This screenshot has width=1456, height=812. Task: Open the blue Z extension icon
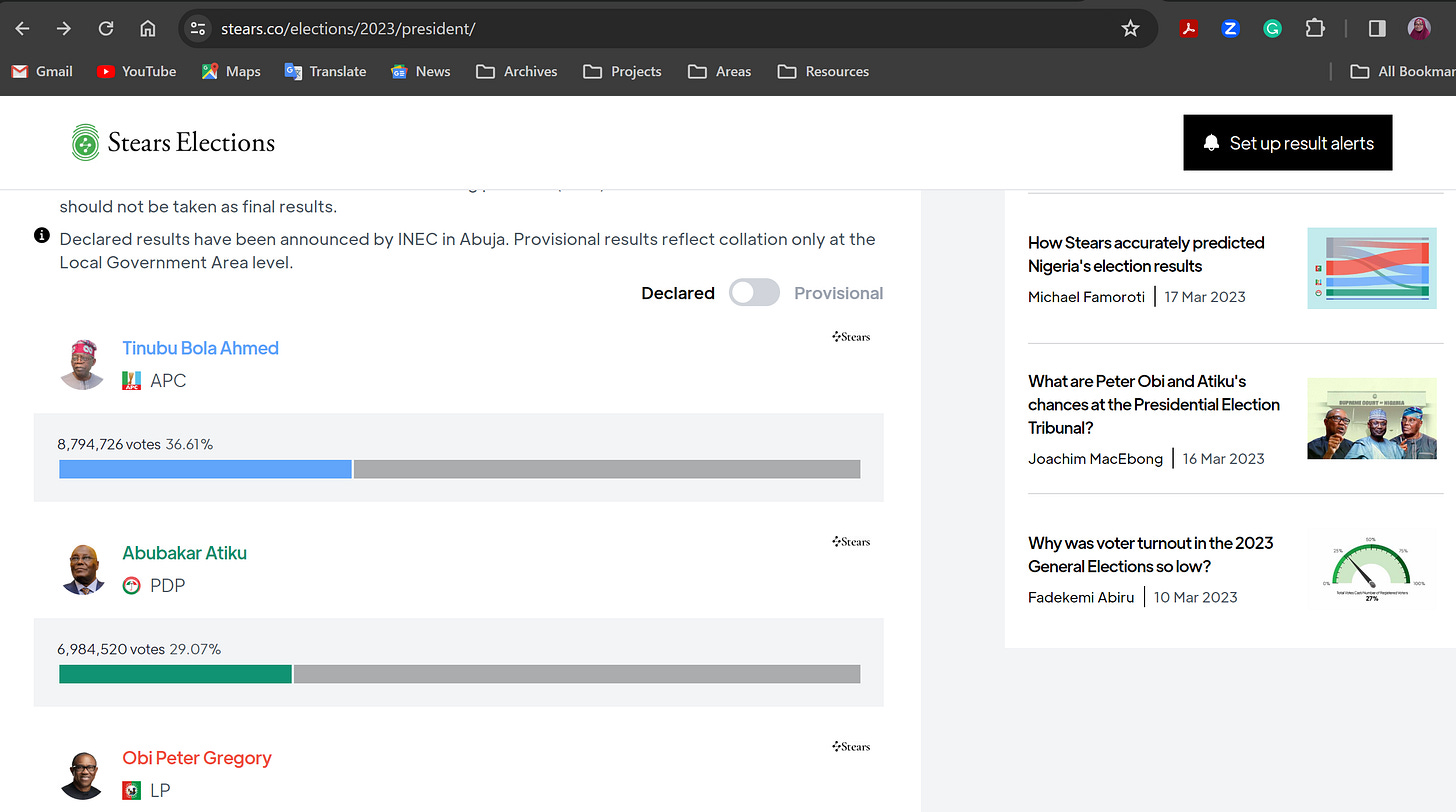1230,28
